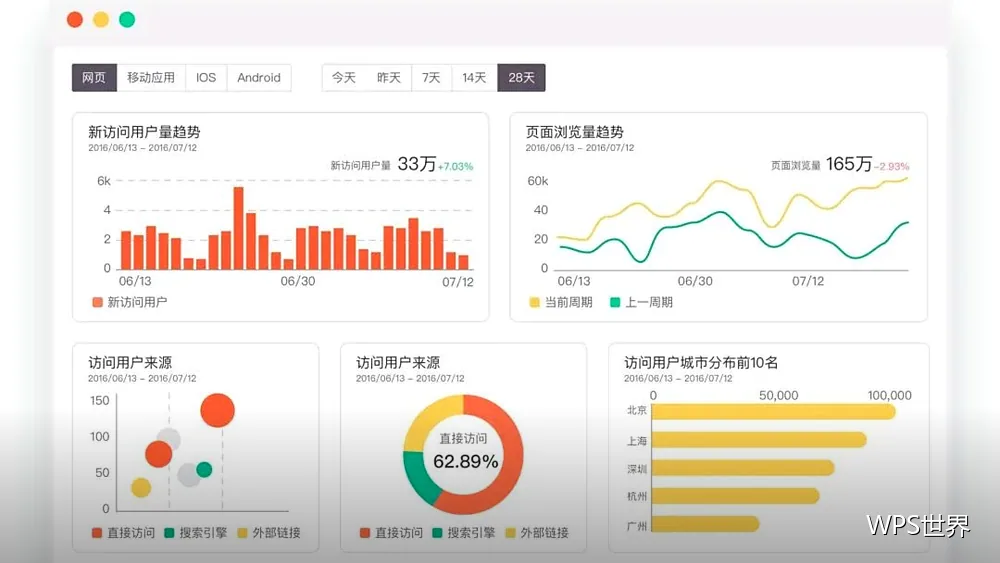Click the green maximize window button

pyautogui.click(x=127, y=20)
